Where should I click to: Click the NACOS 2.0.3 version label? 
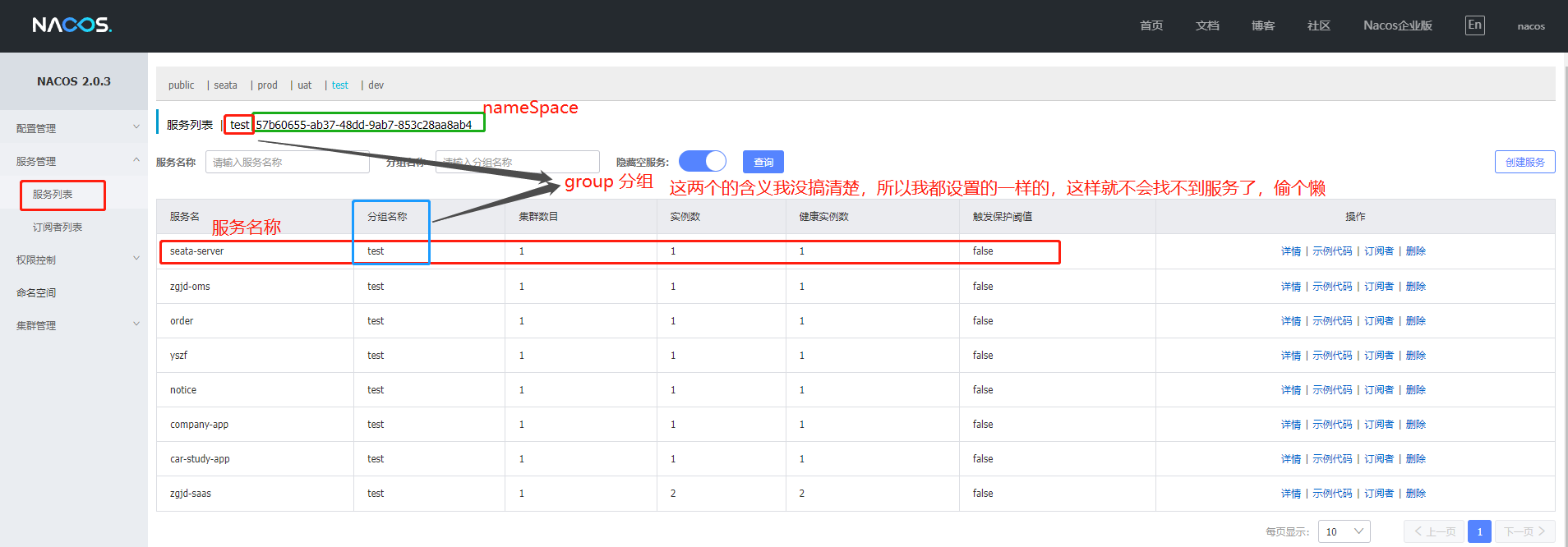click(x=74, y=81)
